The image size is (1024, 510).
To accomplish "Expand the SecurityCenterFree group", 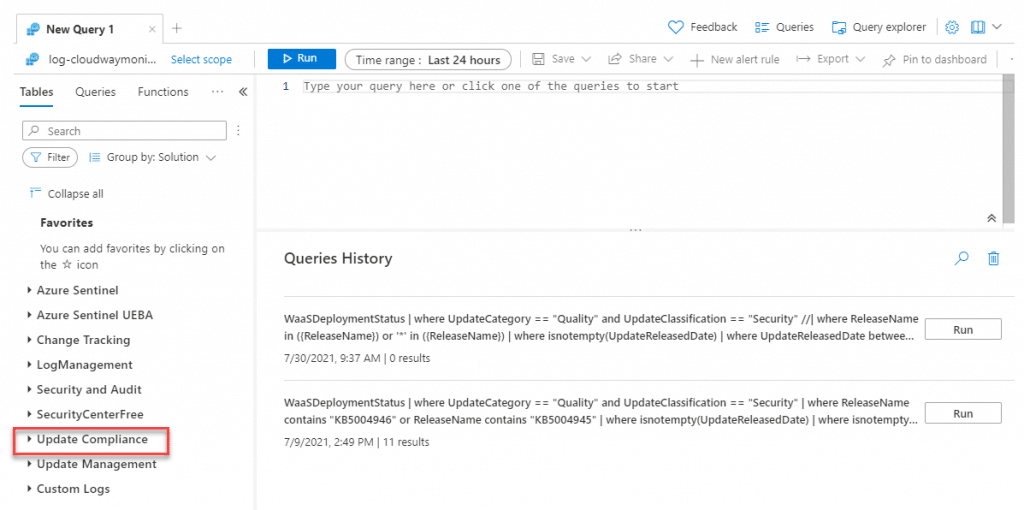I will pos(85,414).
